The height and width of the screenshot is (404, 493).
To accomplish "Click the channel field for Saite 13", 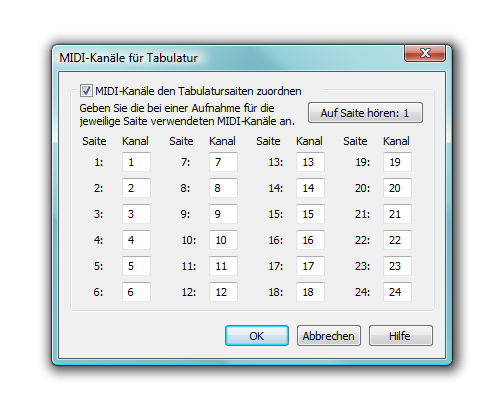I will pos(310,162).
